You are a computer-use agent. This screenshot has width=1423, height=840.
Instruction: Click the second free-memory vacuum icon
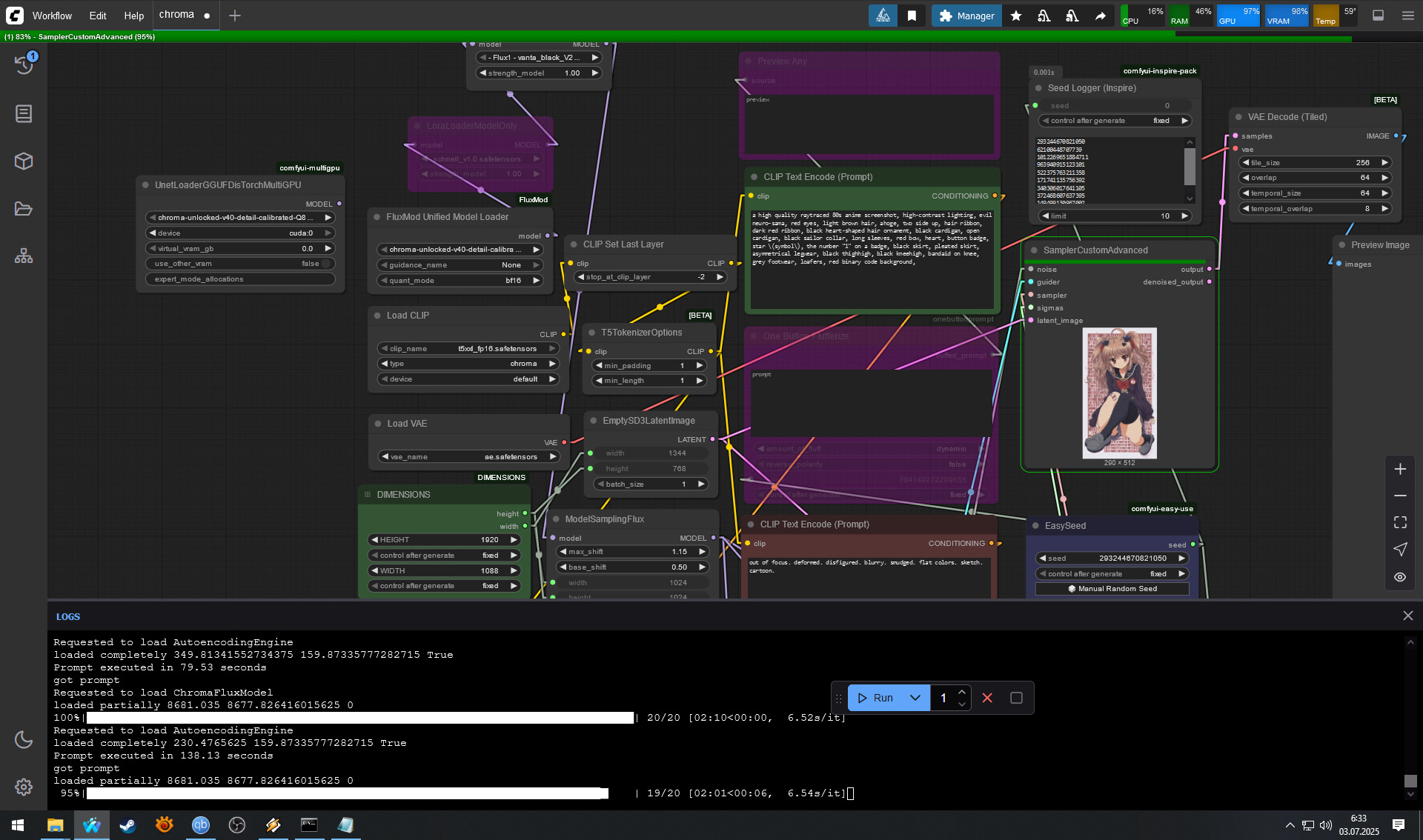pyautogui.click(x=1072, y=16)
